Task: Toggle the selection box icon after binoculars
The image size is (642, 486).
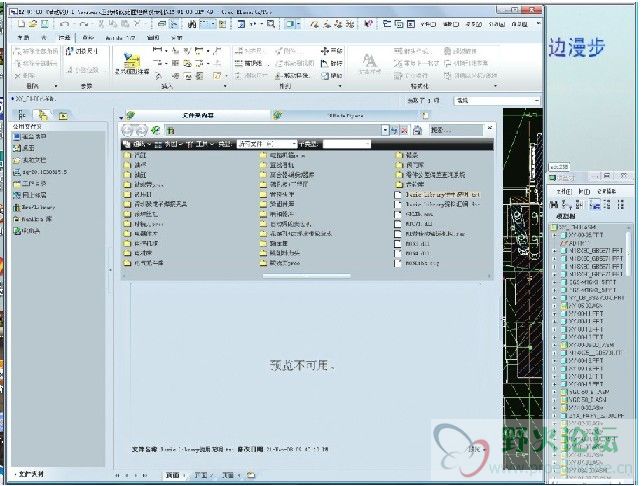Action: click(207, 25)
